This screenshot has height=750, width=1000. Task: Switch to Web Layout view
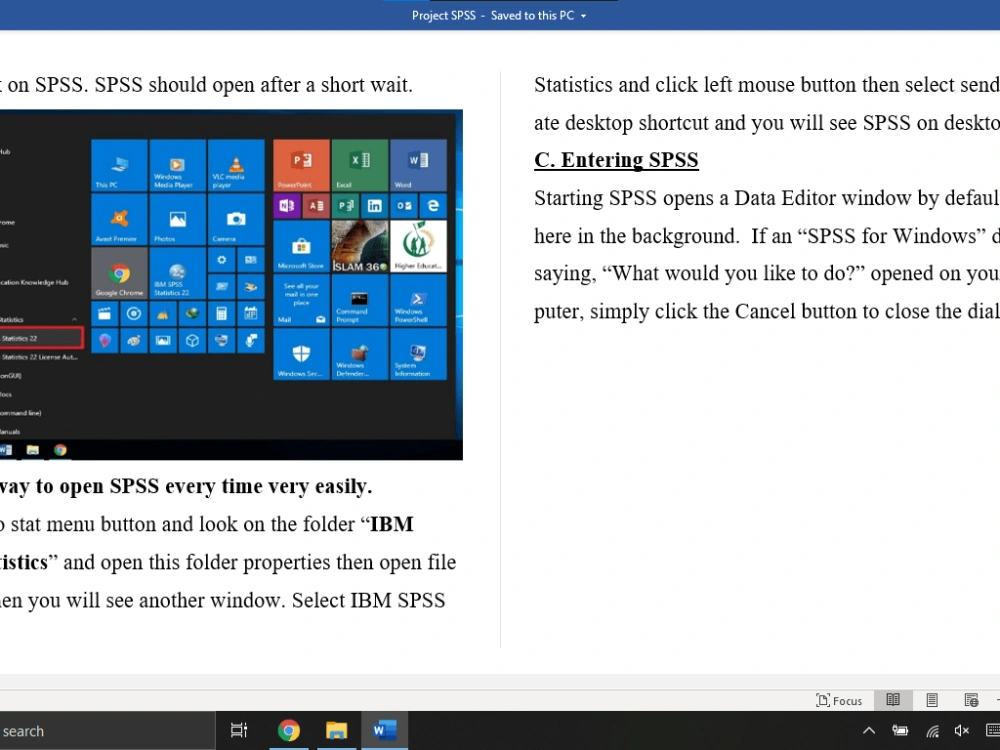coord(971,700)
